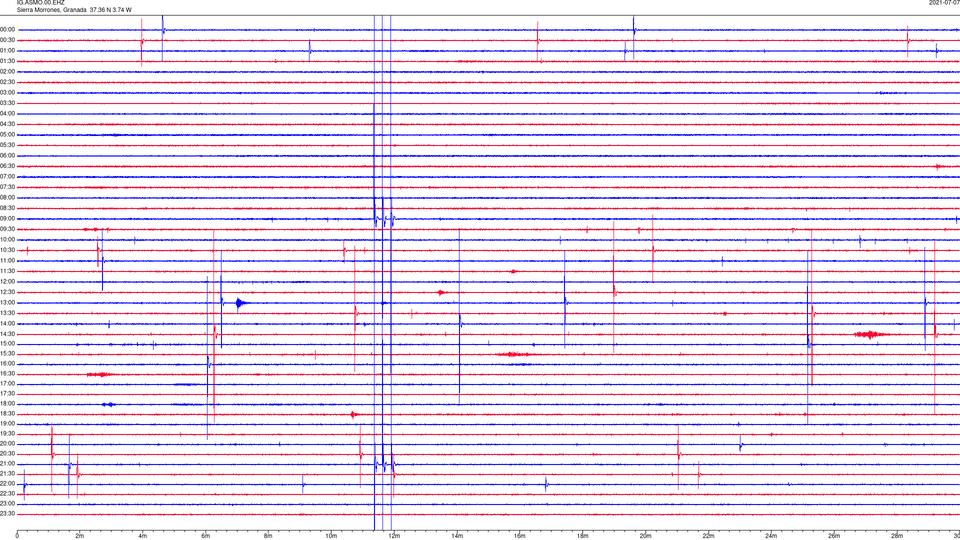960x540 pixels.
Task: Choose the 15:30 trace label
Action: (8, 354)
